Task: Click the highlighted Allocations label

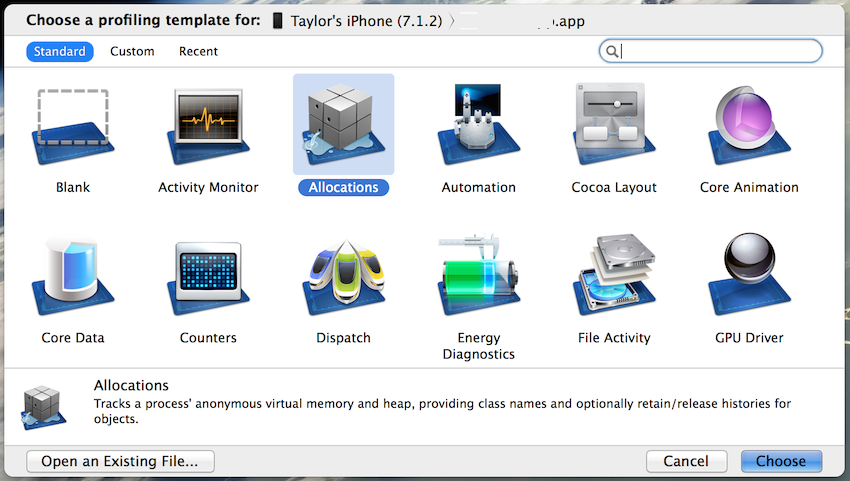Action: (344, 188)
